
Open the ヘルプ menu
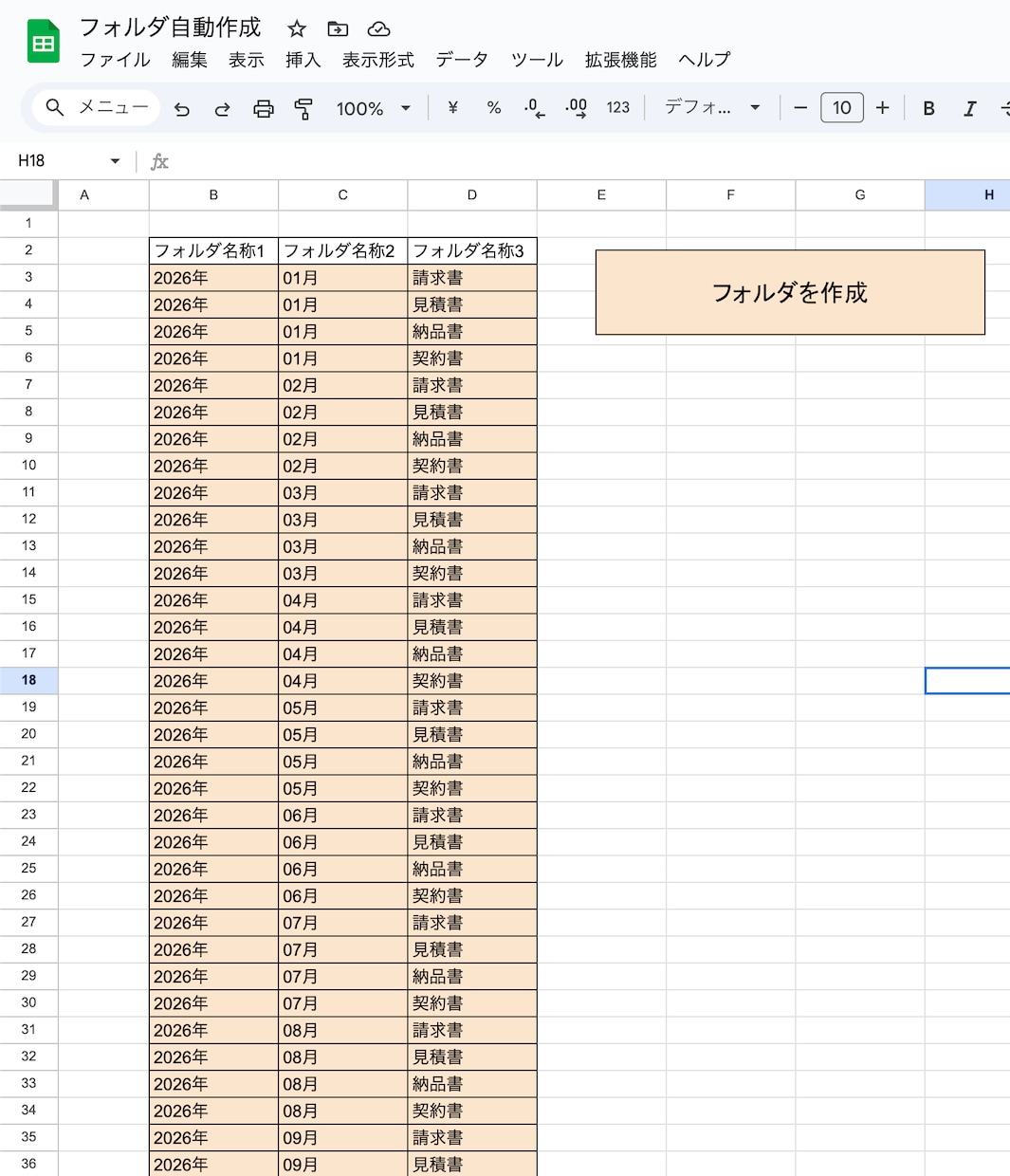pos(705,60)
